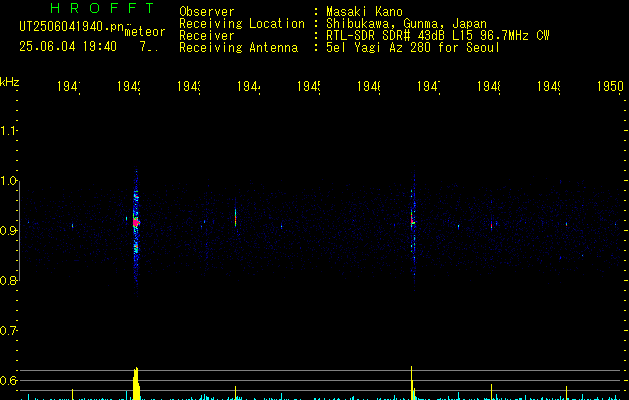Select 'Shibukawa, Gunma, Japan' location text

click(x=406, y=24)
